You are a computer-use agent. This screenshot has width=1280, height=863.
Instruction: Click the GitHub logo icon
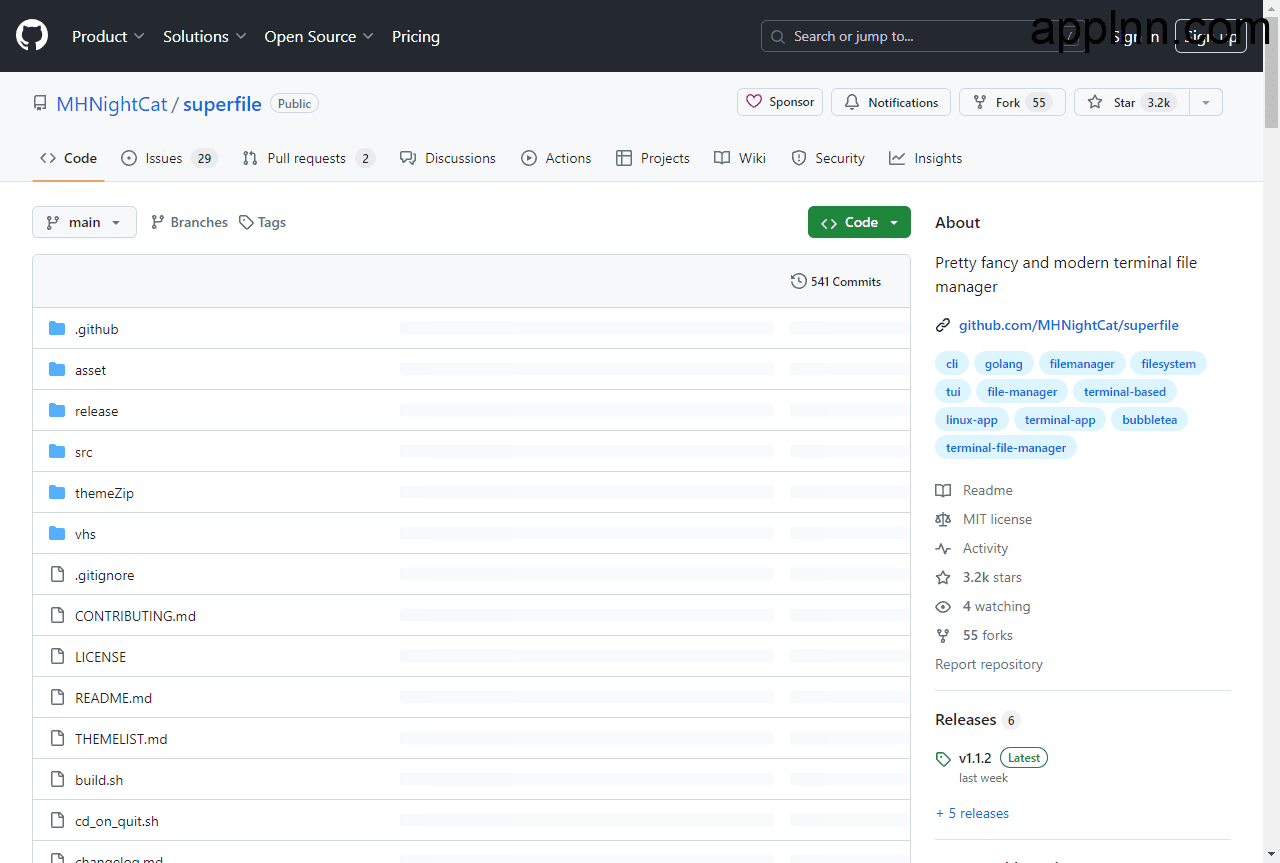pyautogui.click(x=32, y=36)
